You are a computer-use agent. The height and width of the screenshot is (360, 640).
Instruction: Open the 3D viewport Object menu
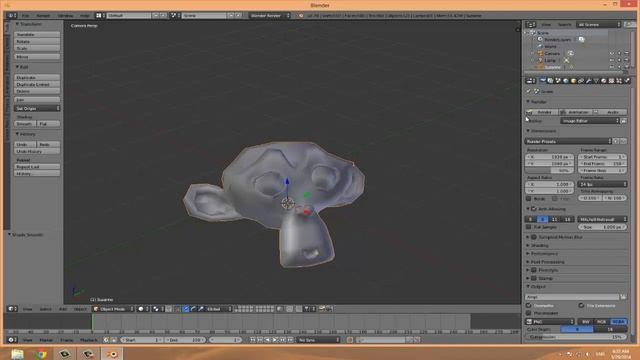coord(80,309)
